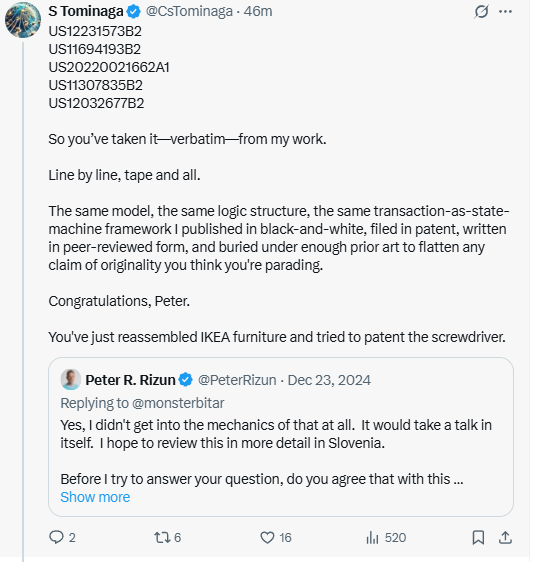The height and width of the screenshot is (562, 545).
Task: Open Peter R. Rizun's small avatar
Action: coord(71,380)
